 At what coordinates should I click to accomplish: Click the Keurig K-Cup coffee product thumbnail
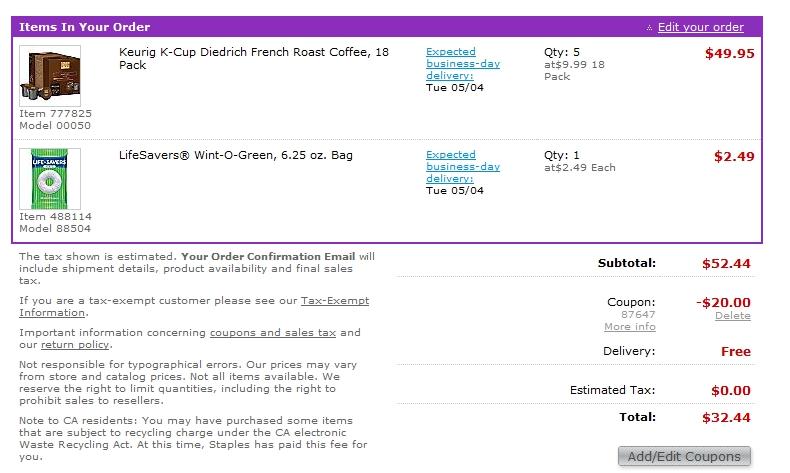pyautogui.click(x=50, y=76)
